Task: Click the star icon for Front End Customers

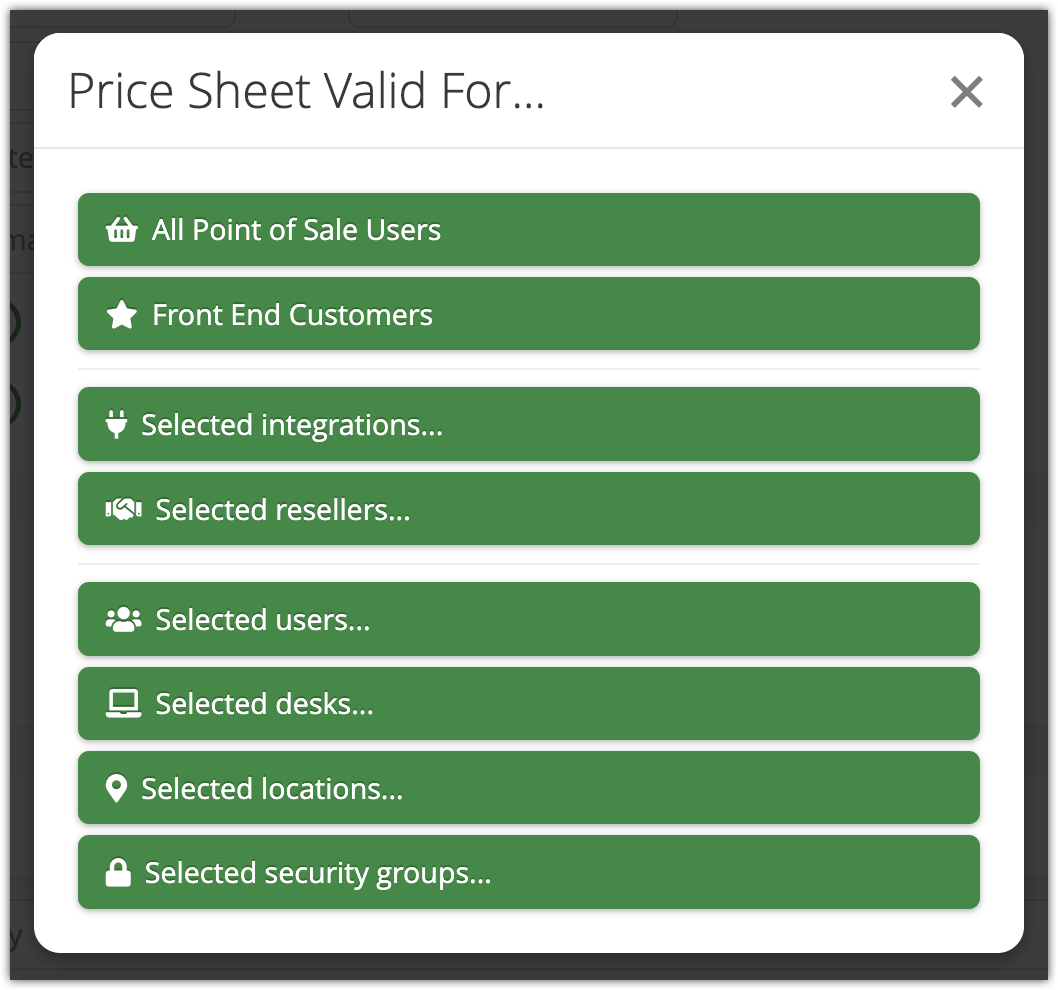Action: coord(121,315)
